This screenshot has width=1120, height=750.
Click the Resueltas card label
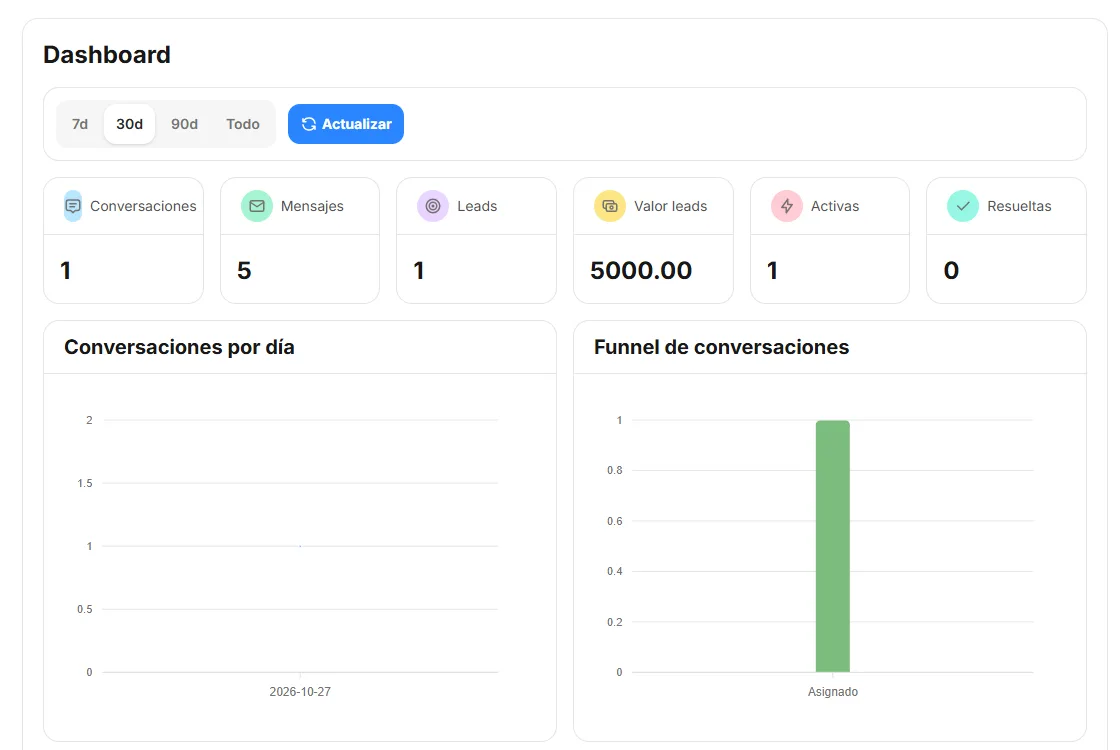tap(1019, 206)
